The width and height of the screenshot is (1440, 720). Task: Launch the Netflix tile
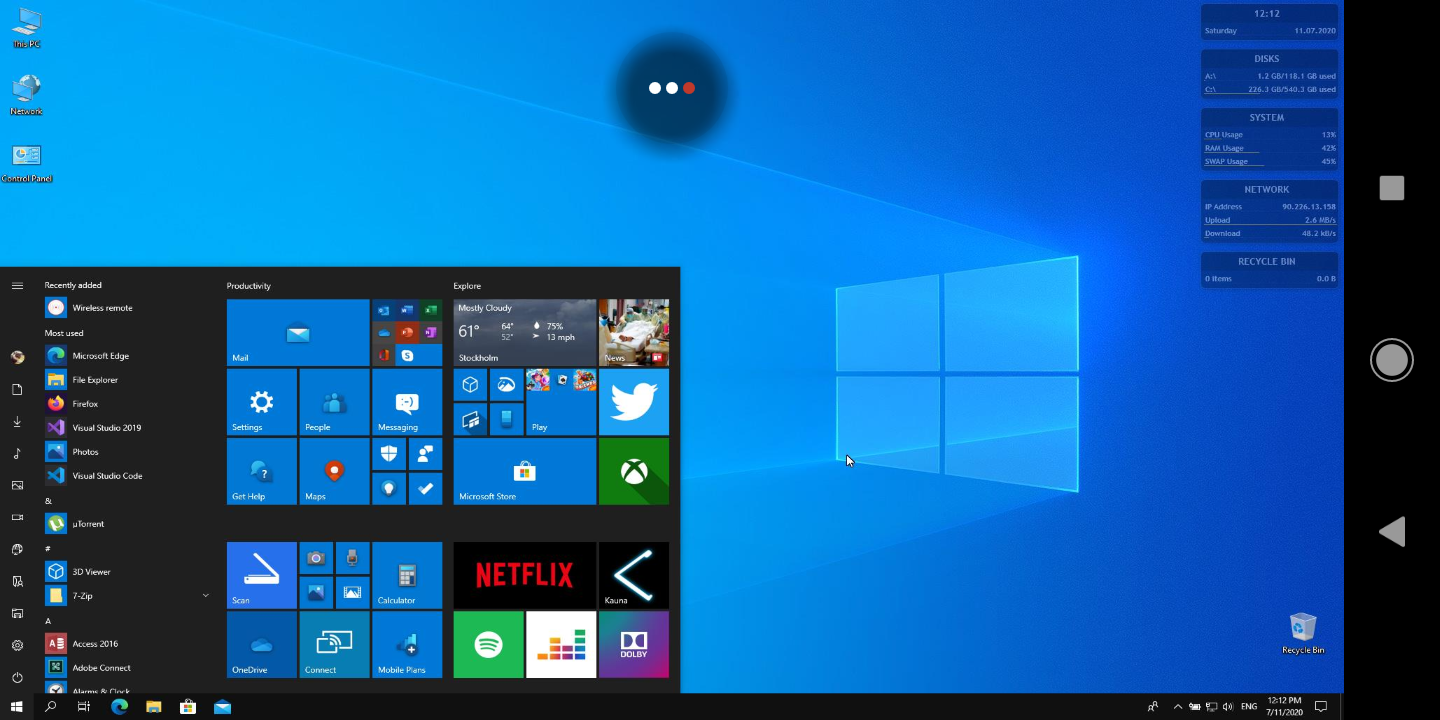point(525,575)
